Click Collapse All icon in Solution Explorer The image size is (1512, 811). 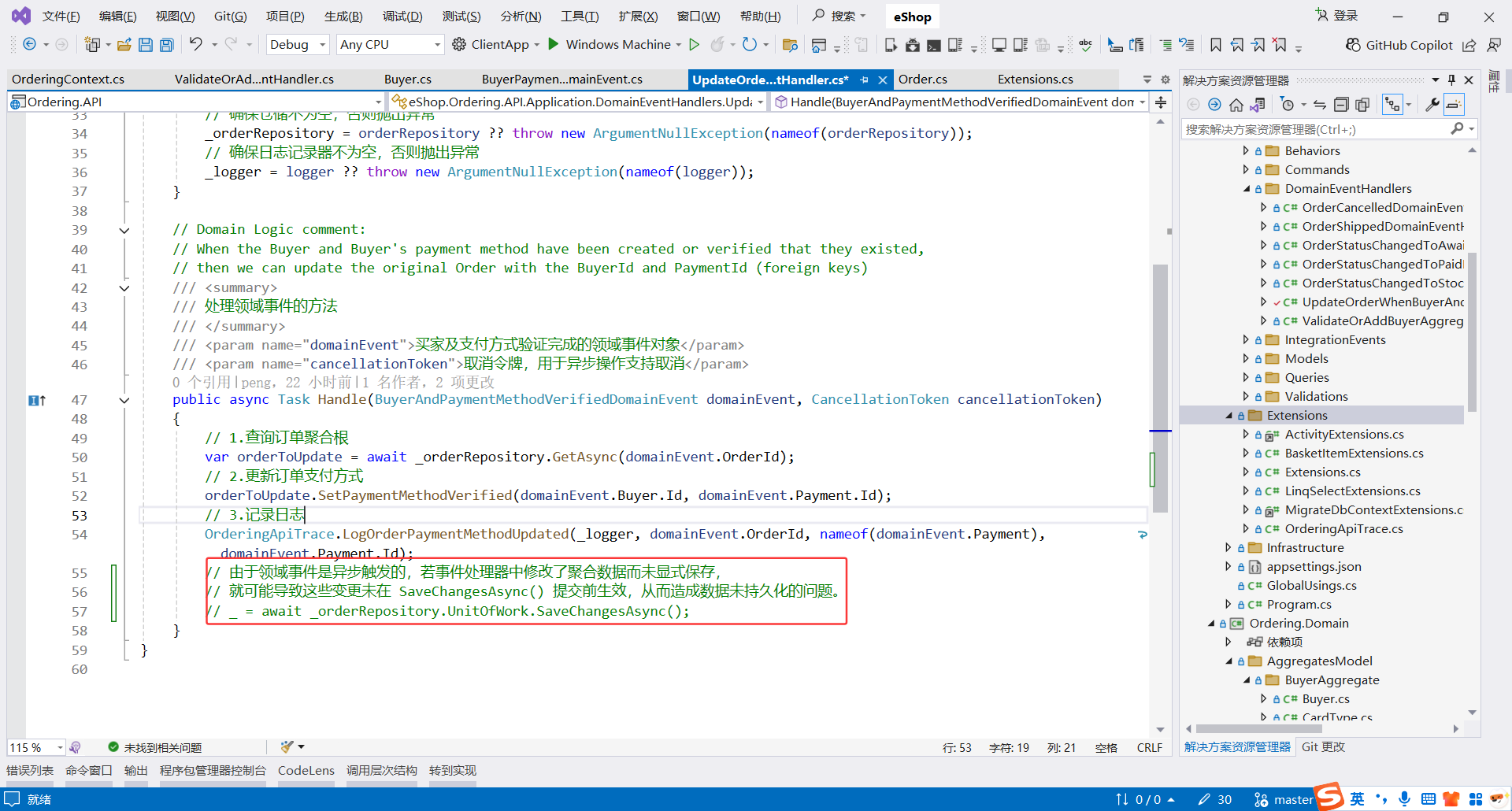(1341, 105)
